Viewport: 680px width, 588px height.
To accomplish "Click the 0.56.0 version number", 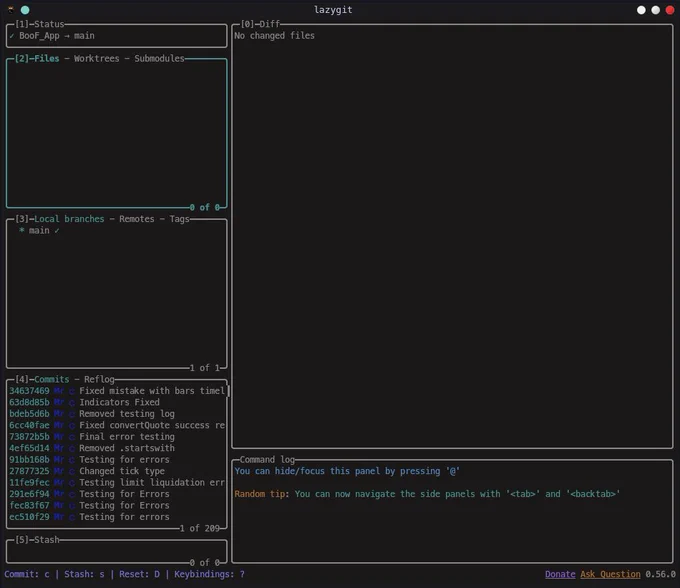I will tap(660, 575).
